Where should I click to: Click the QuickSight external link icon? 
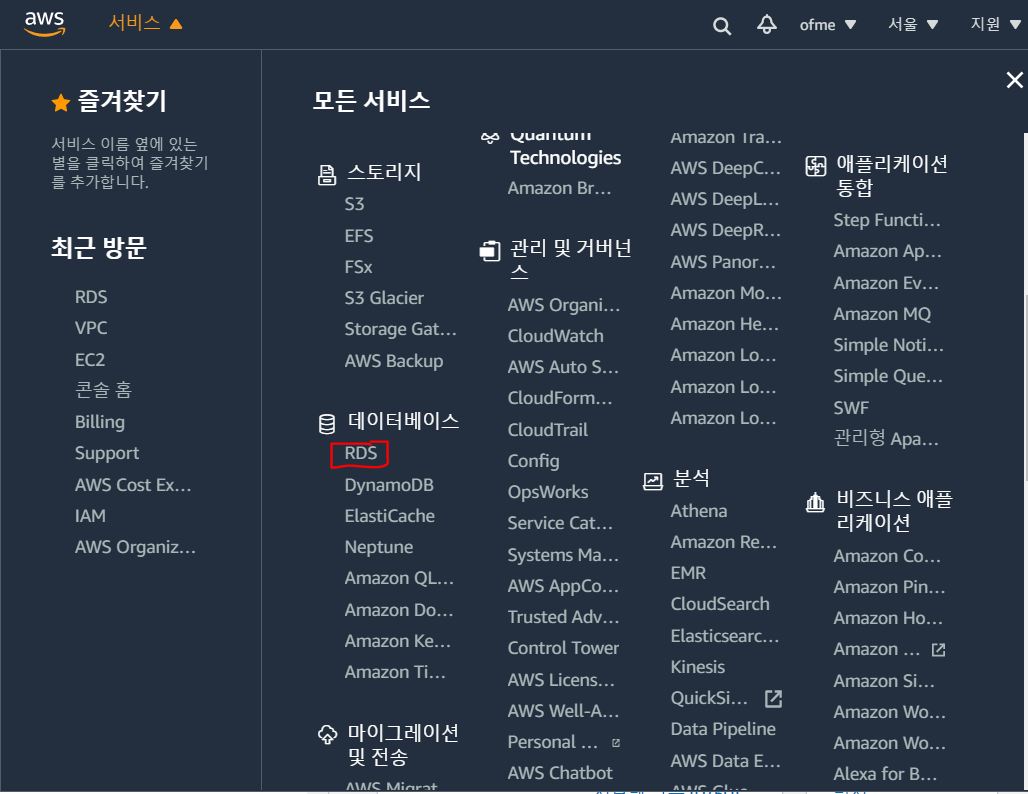click(x=774, y=699)
